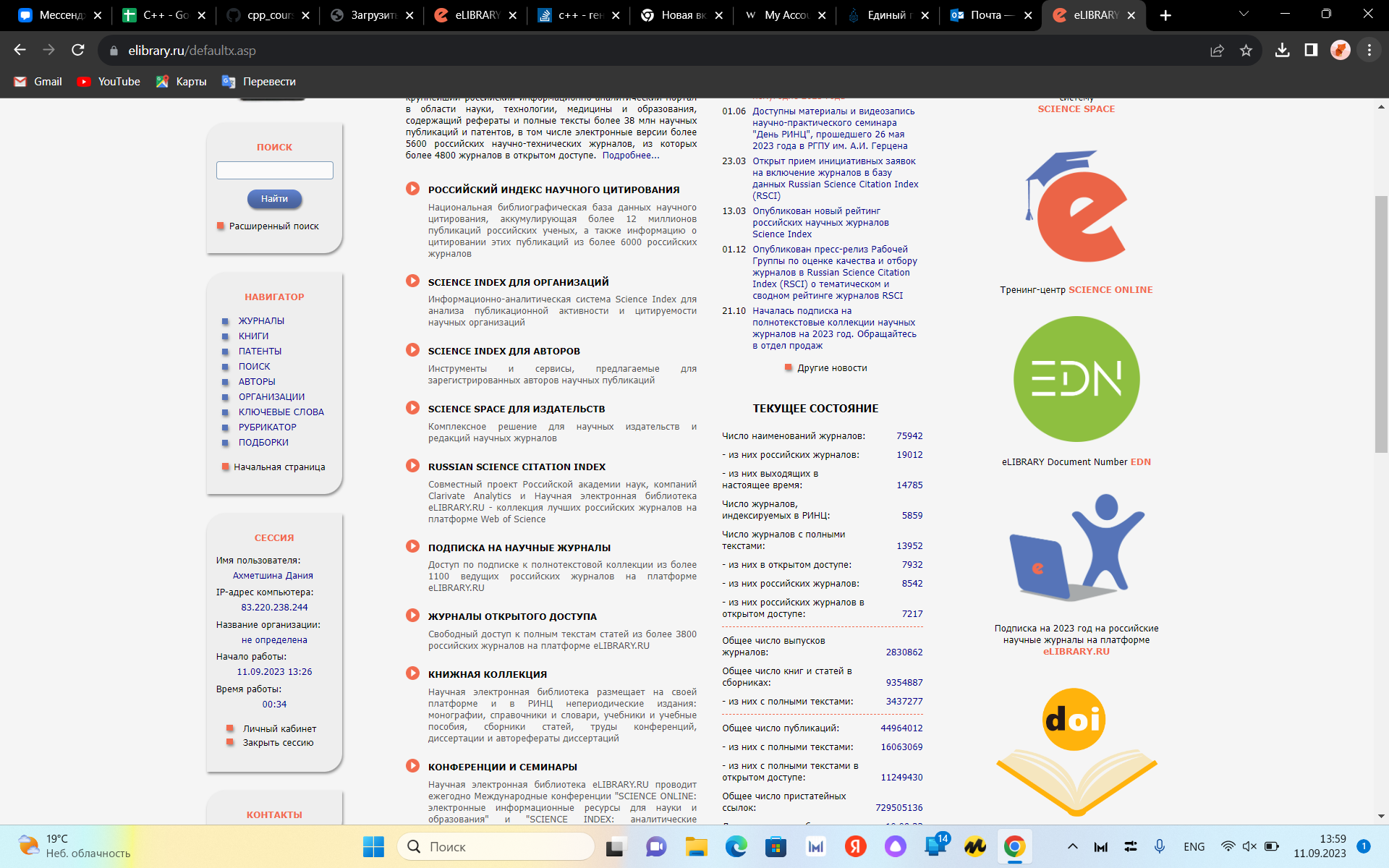This screenshot has height=868, width=1389.
Task: Open the YouTube bookmark
Action: coord(109,82)
